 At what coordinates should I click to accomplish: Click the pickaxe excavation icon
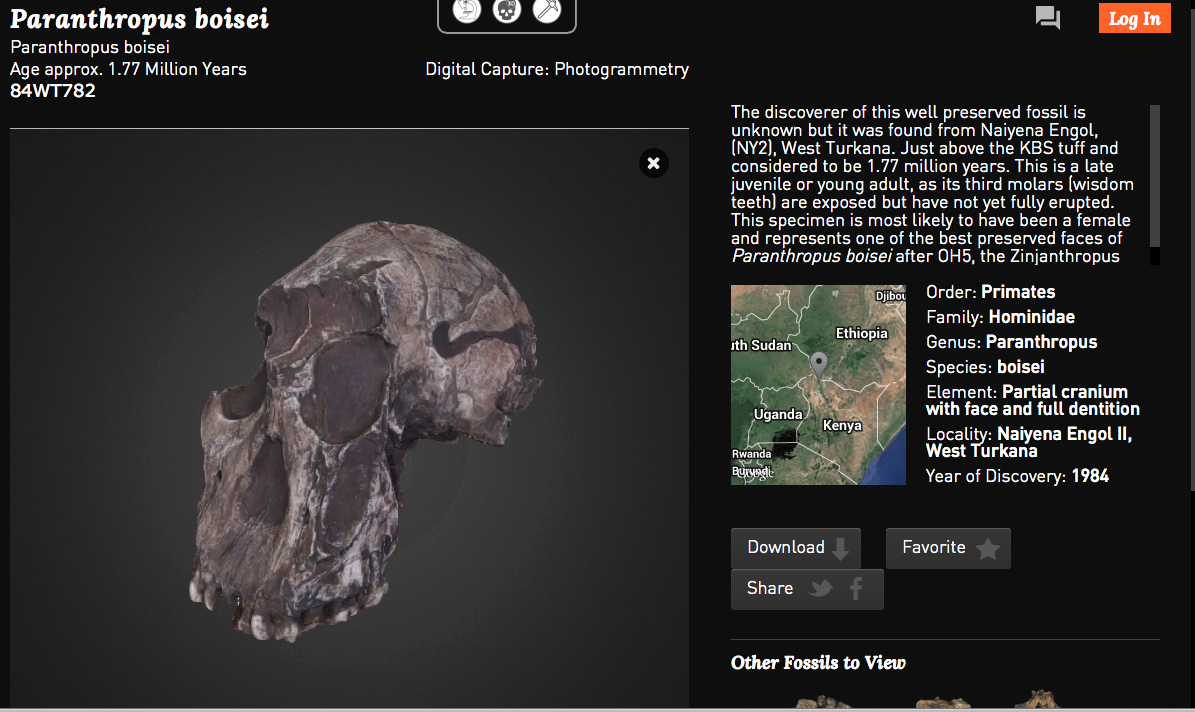pyautogui.click(x=547, y=11)
